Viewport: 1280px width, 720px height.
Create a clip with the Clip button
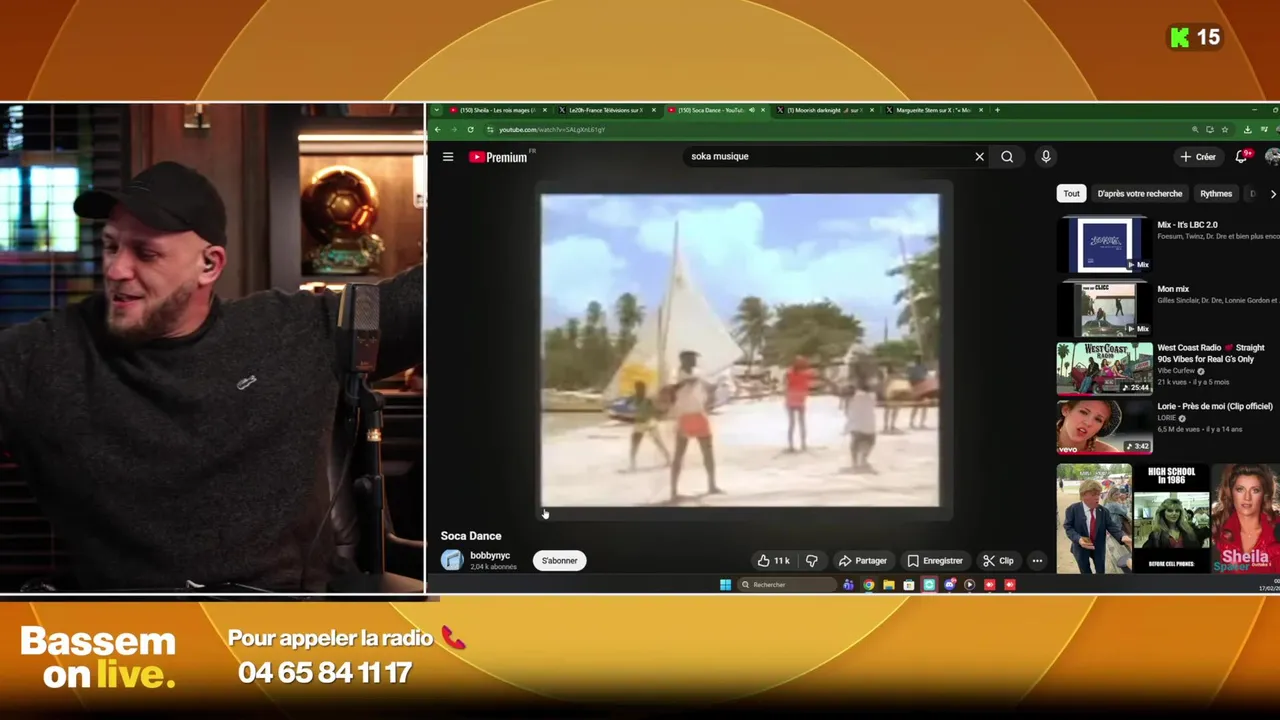pyautogui.click(x=998, y=561)
